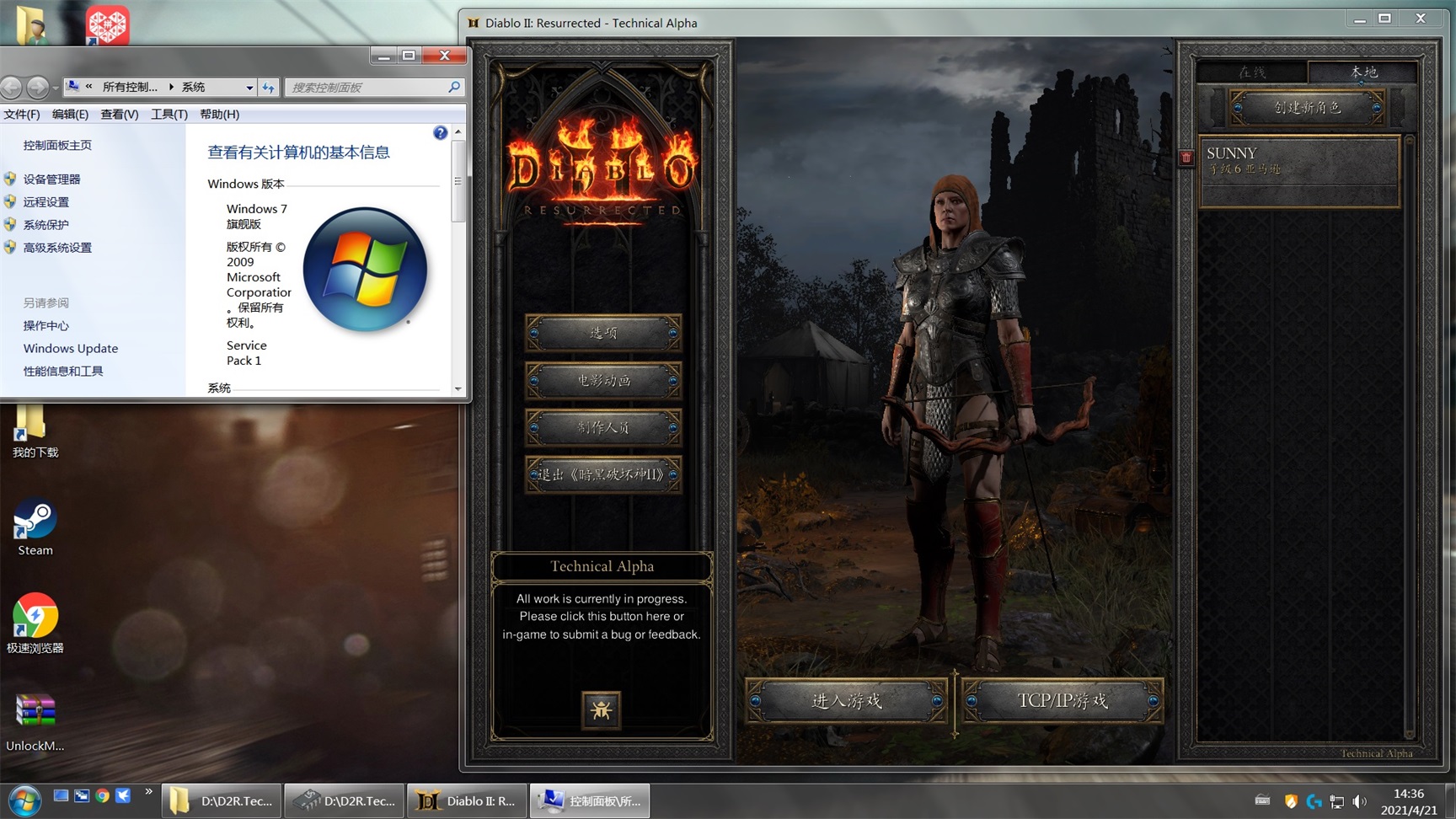Open the Windows Update link

pos(71,348)
